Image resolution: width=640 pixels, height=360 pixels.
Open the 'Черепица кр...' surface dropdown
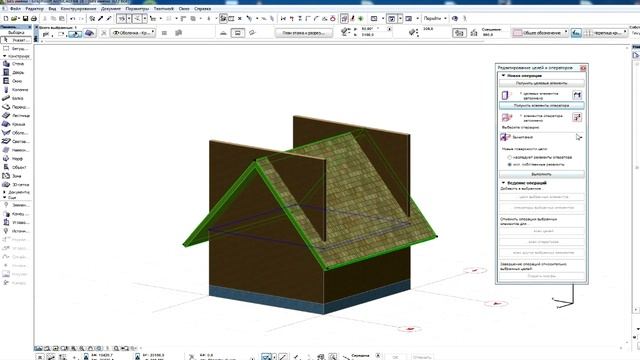(x=605, y=33)
